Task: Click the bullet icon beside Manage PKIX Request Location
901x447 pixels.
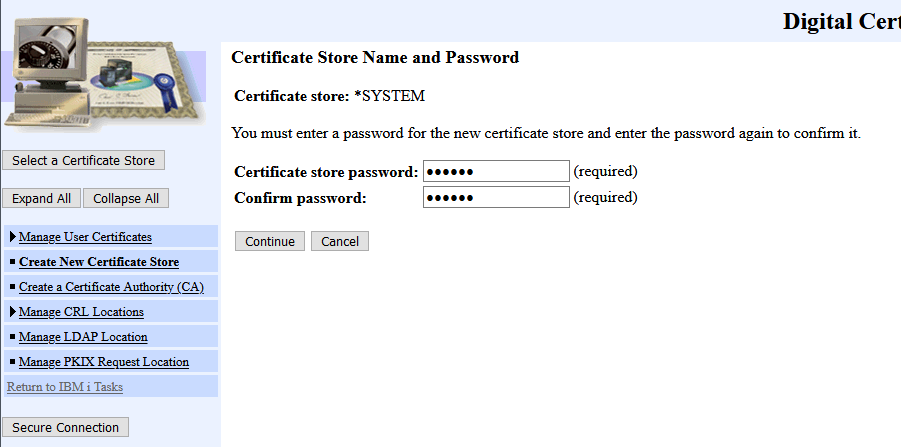Action: coord(12,362)
